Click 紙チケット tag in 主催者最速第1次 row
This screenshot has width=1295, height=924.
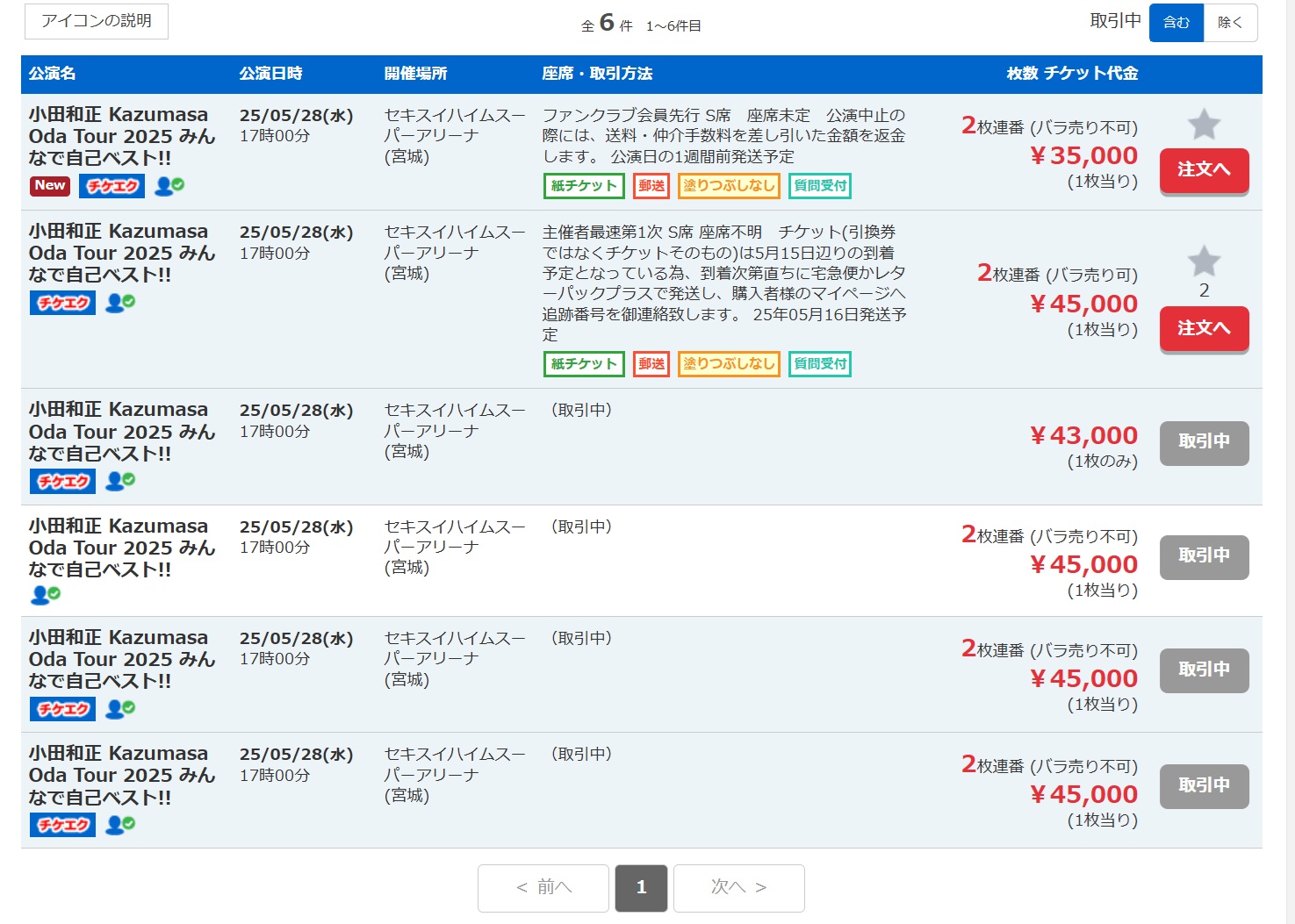click(584, 363)
